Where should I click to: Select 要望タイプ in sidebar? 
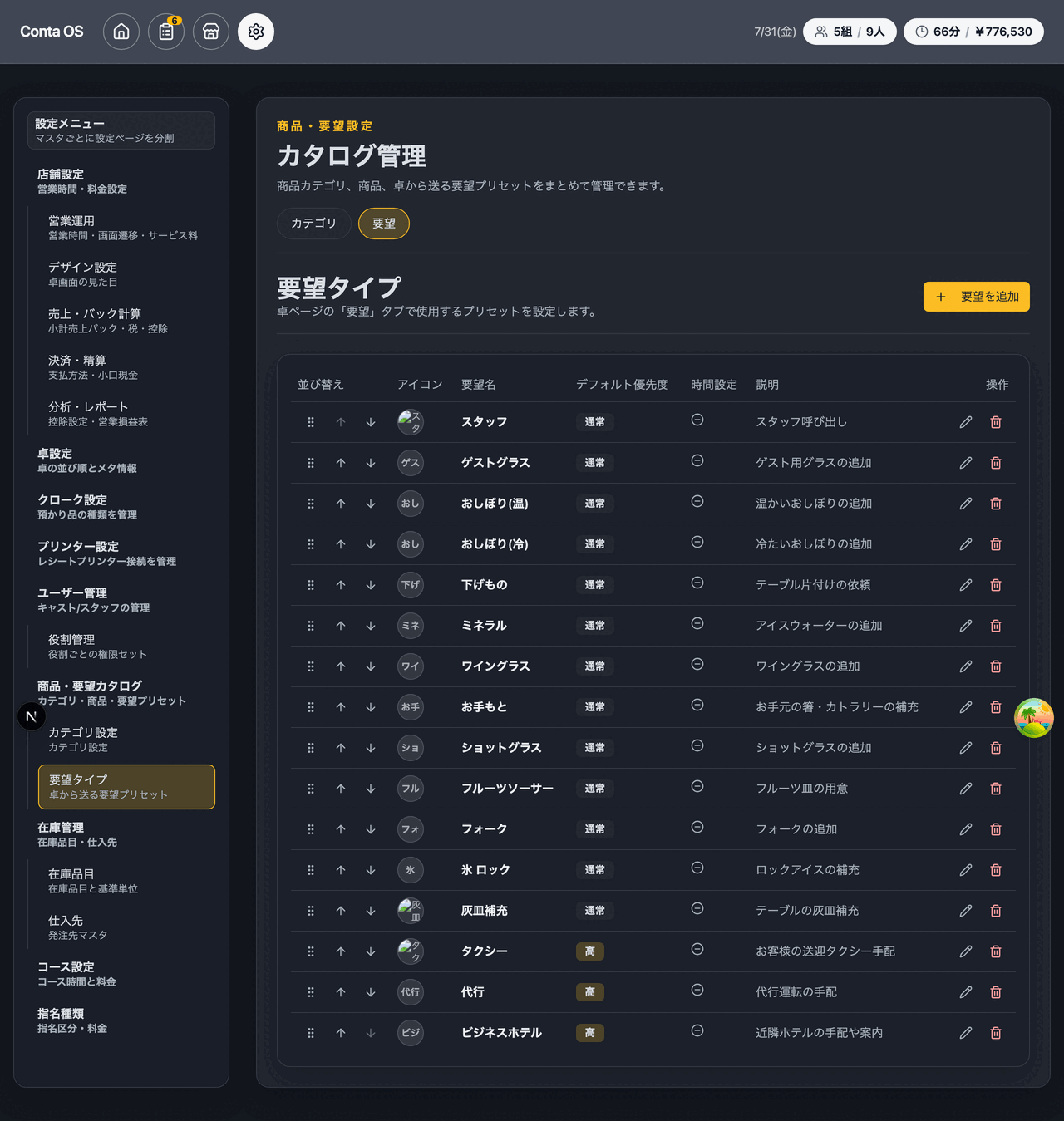click(126, 787)
